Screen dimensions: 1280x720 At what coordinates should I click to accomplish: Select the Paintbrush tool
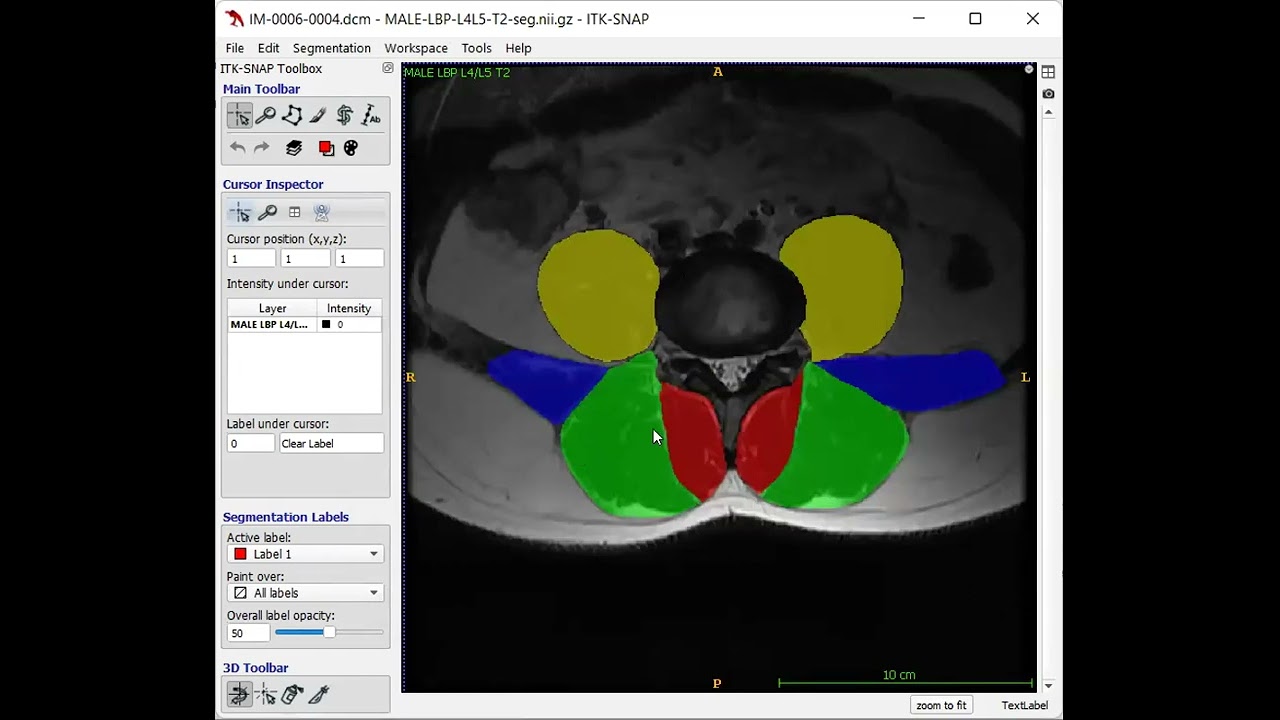(318, 116)
